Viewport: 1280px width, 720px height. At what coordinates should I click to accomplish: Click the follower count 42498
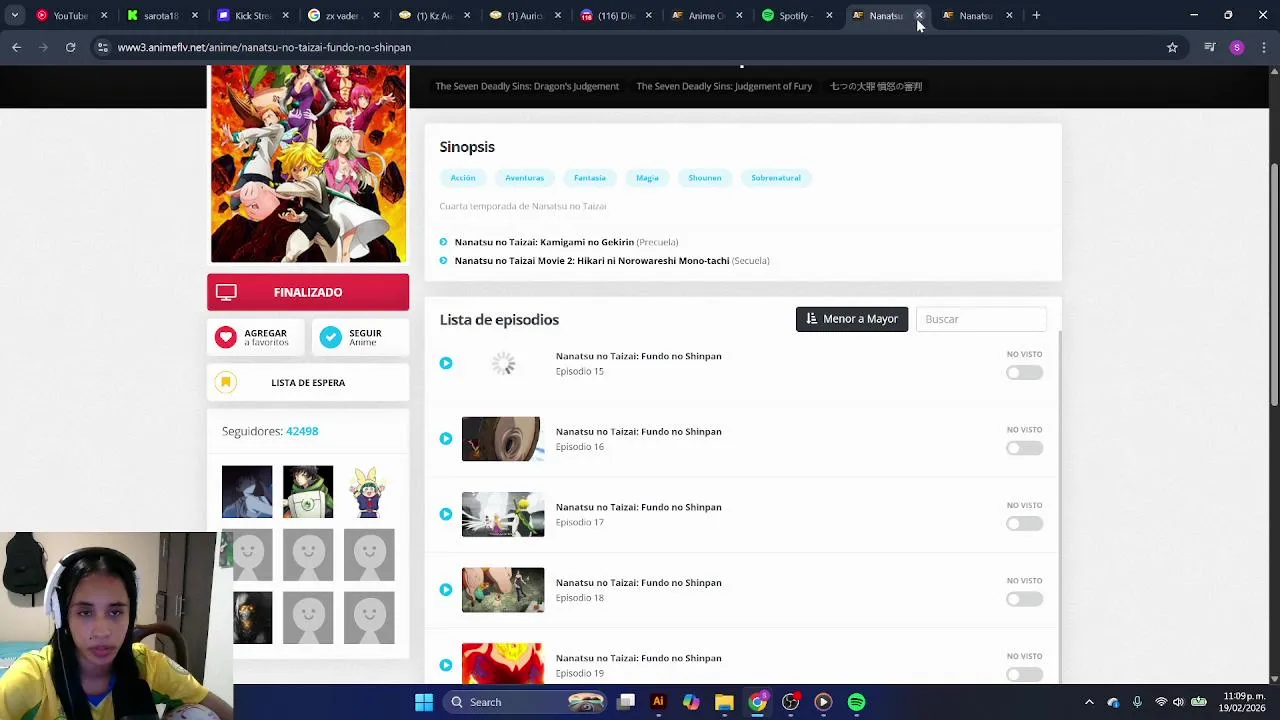point(302,431)
